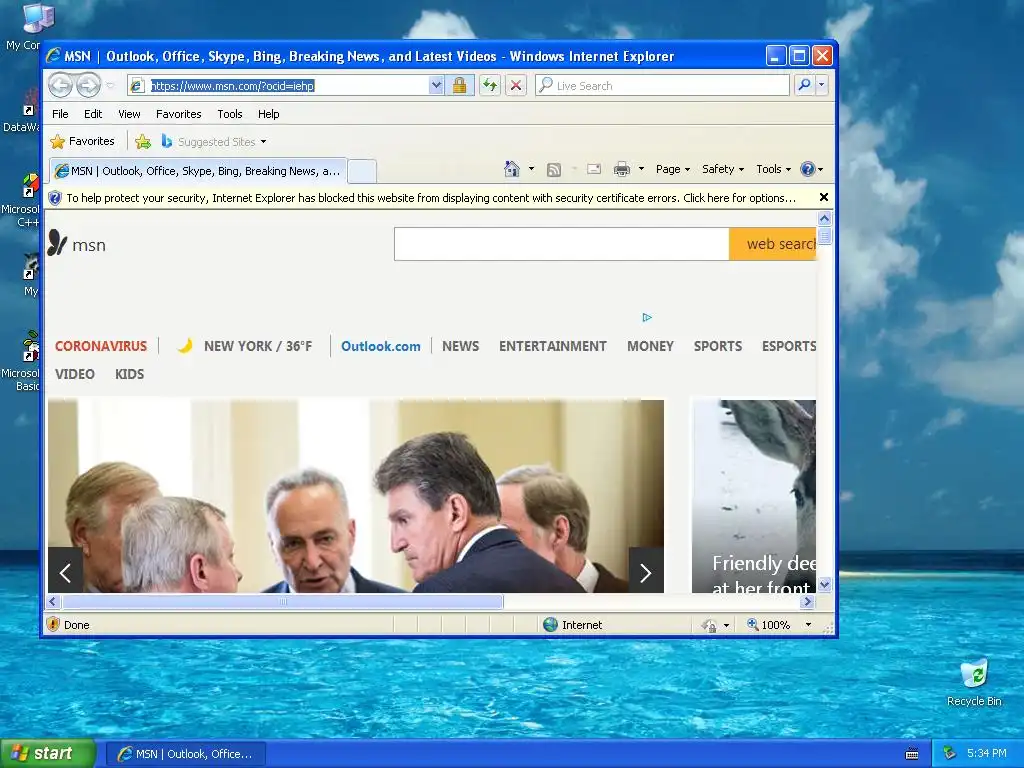
Task: Click the AdChoices triangle icon
Action: pos(647,317)
